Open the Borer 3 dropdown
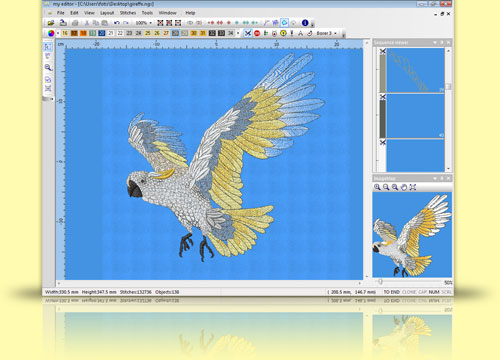Viewport: 500px width, 360px height. [335, 33]
